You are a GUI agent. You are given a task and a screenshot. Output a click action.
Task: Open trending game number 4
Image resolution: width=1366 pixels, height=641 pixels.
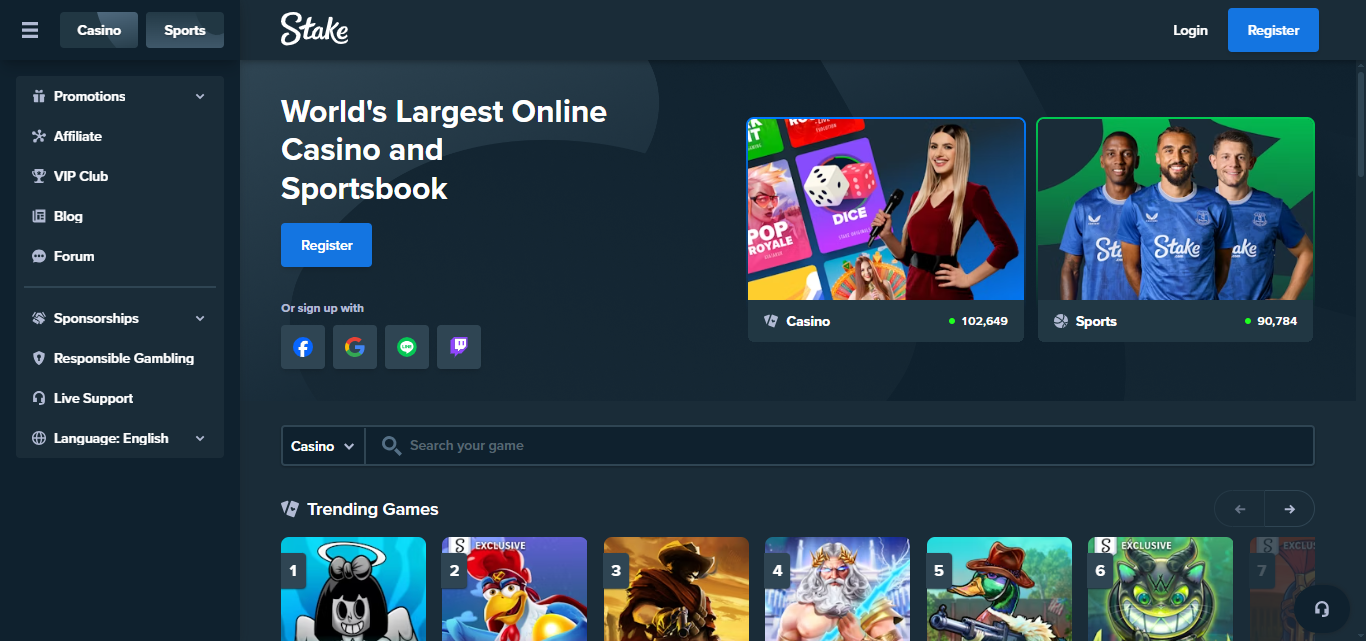tap(838, 589)
